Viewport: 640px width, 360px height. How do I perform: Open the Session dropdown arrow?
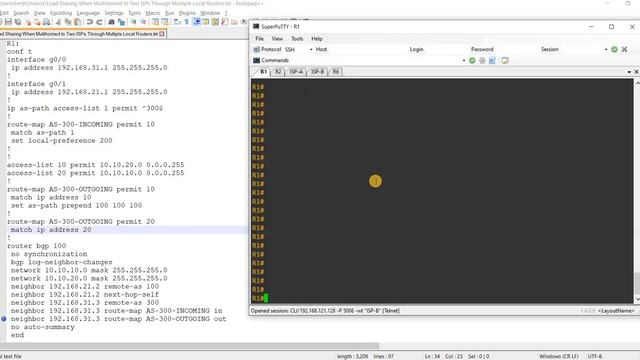[606, 49]
